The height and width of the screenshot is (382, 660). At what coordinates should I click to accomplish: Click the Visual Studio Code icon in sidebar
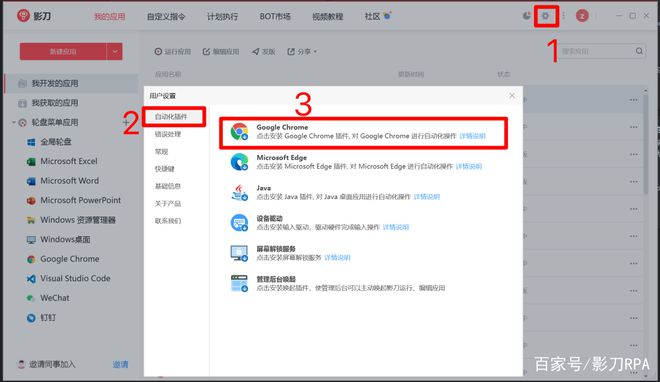pos(31,279)
